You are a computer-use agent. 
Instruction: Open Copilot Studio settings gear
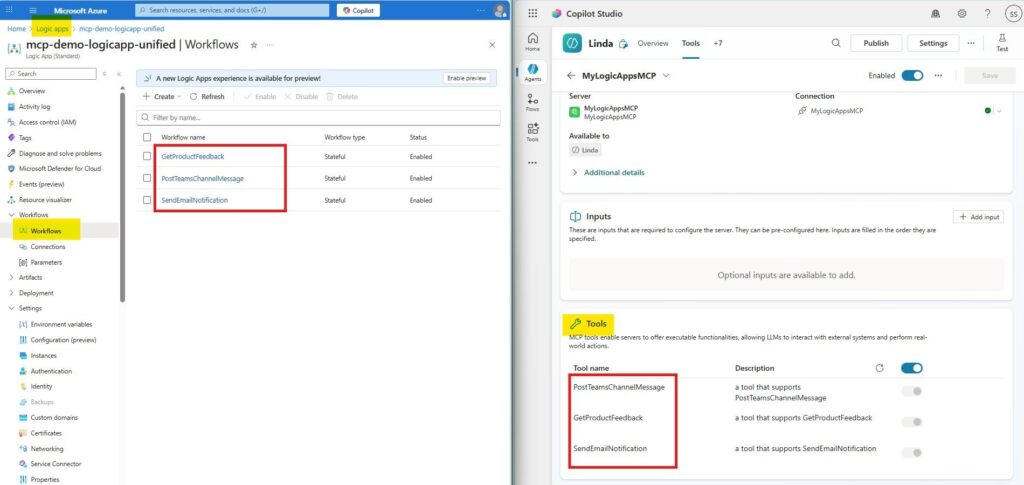point(962,14)
